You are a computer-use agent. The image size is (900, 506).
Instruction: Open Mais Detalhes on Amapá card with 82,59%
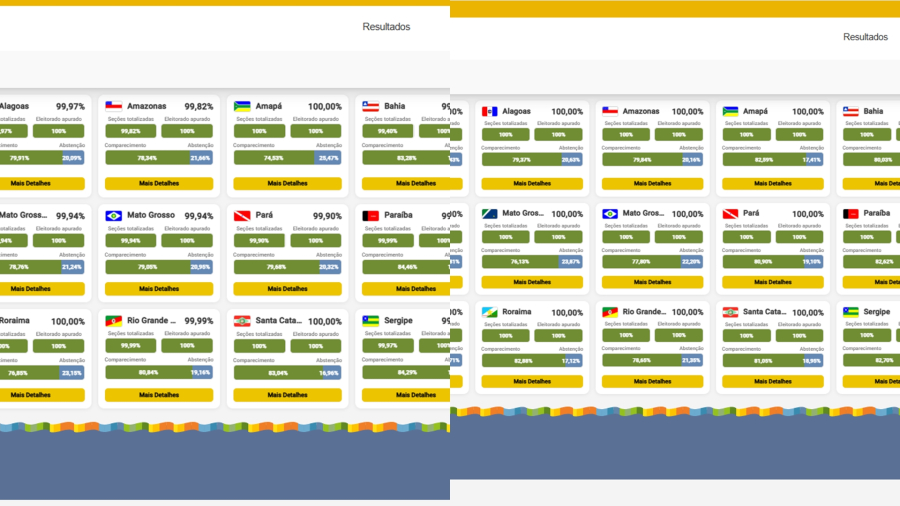[x=773, y=184]
